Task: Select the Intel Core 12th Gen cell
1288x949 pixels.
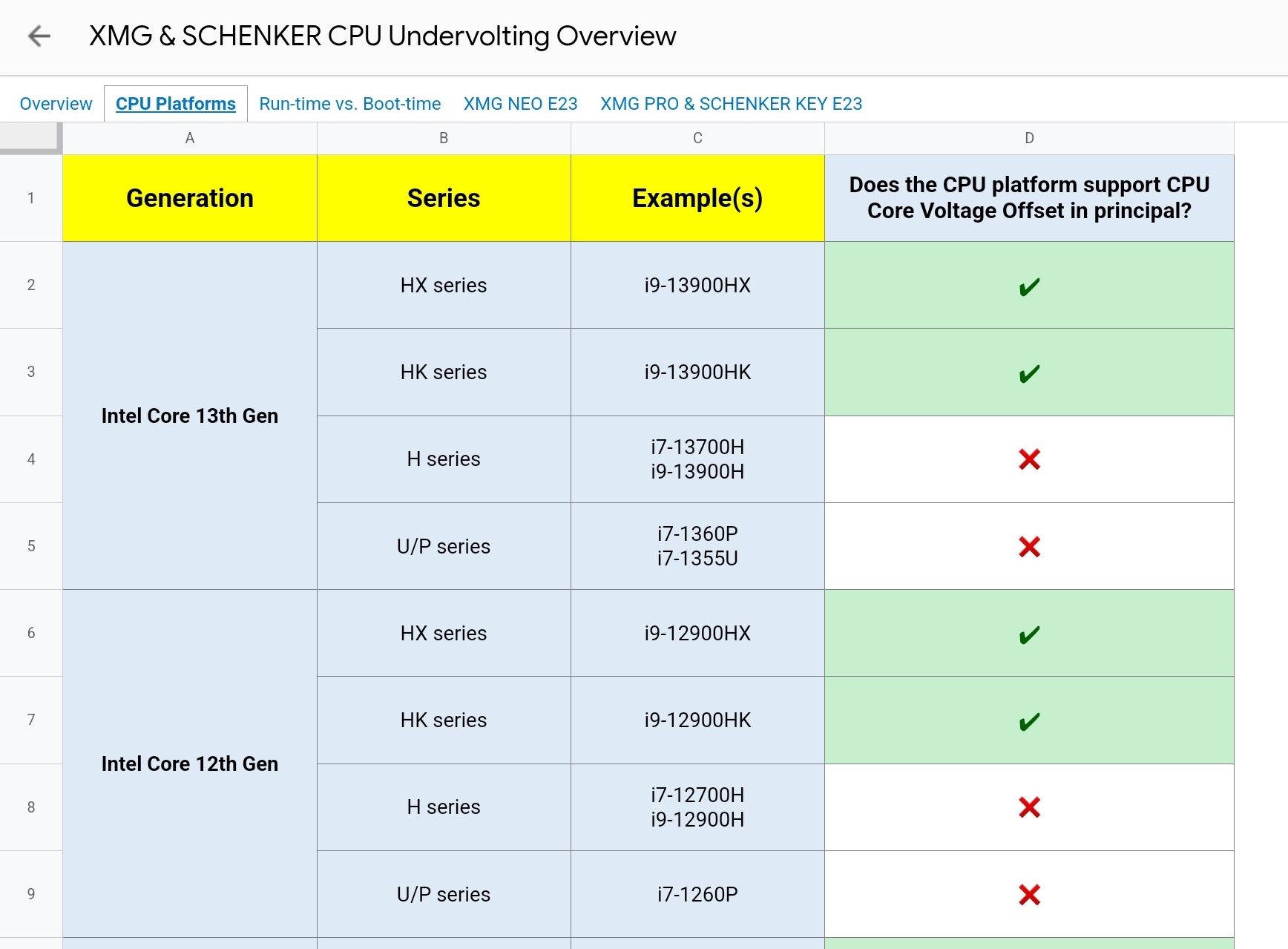Action: coord(190,764)
